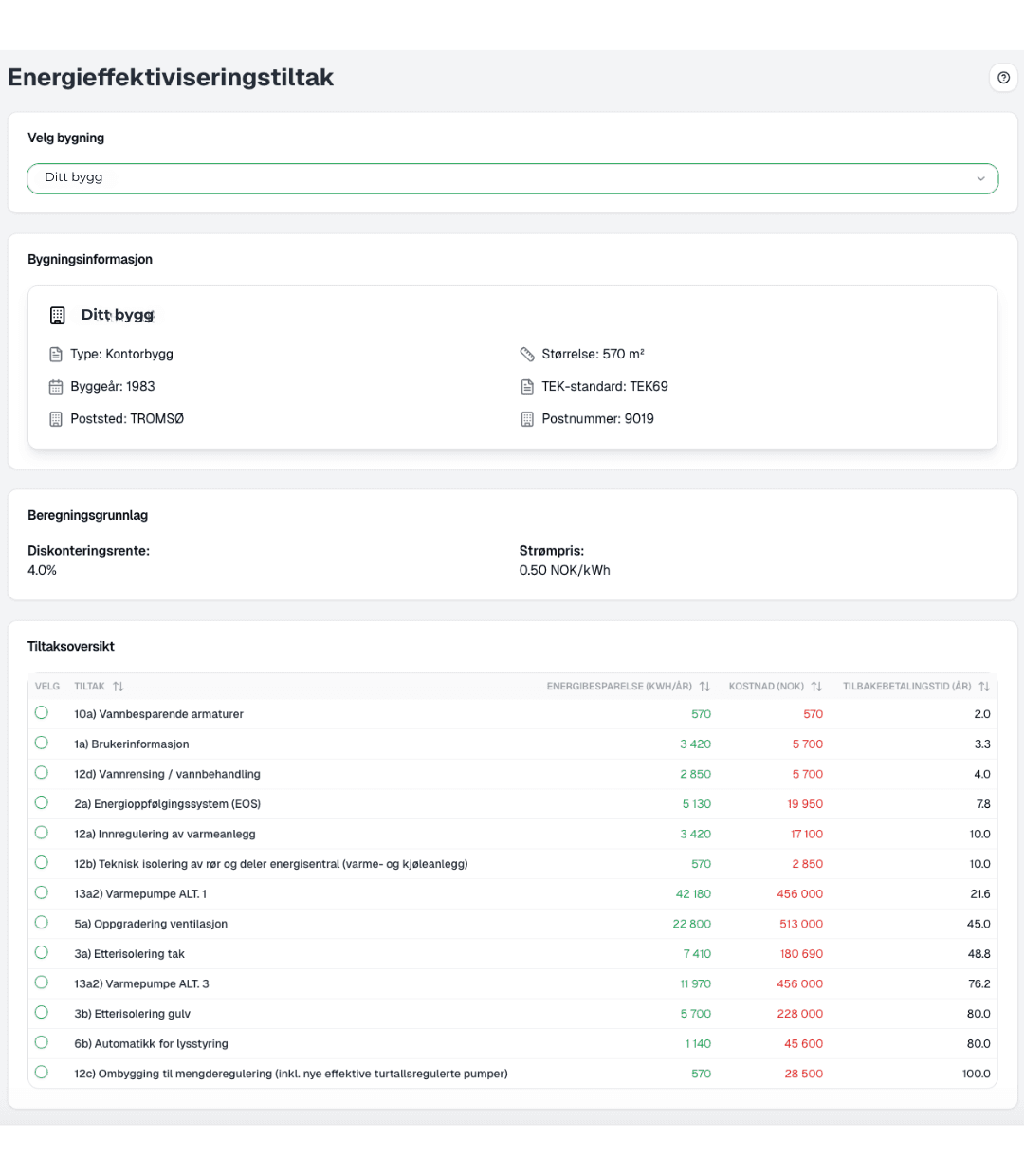
Task: Select radio for 13a2) Varmepumpe ALT. 1
Action: pos(42,892)
